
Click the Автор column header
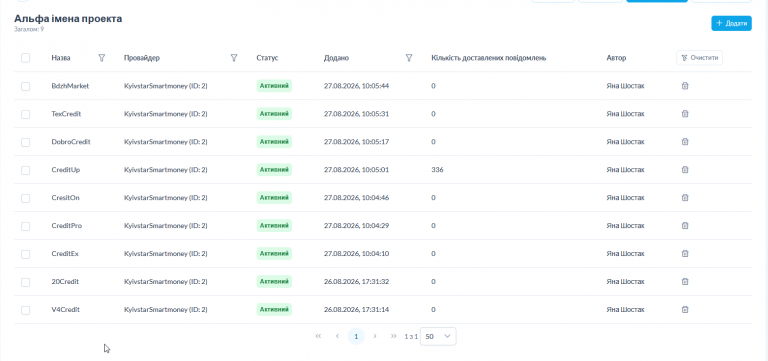click(616, 58)
